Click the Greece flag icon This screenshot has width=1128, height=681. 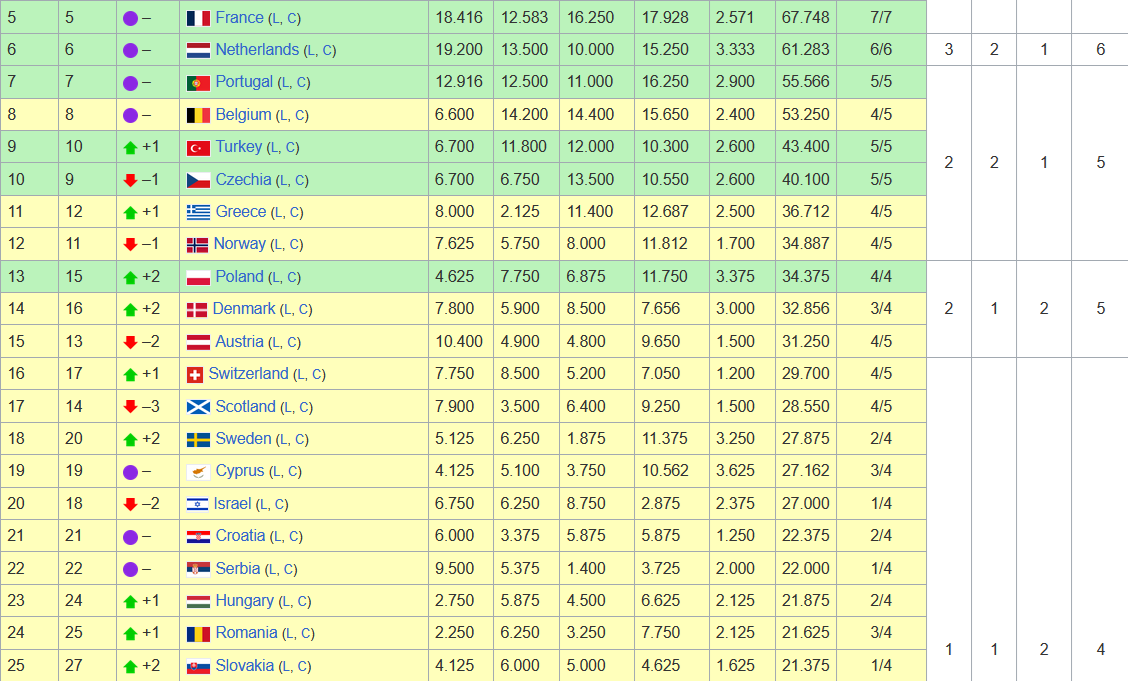tap(198, 212)
